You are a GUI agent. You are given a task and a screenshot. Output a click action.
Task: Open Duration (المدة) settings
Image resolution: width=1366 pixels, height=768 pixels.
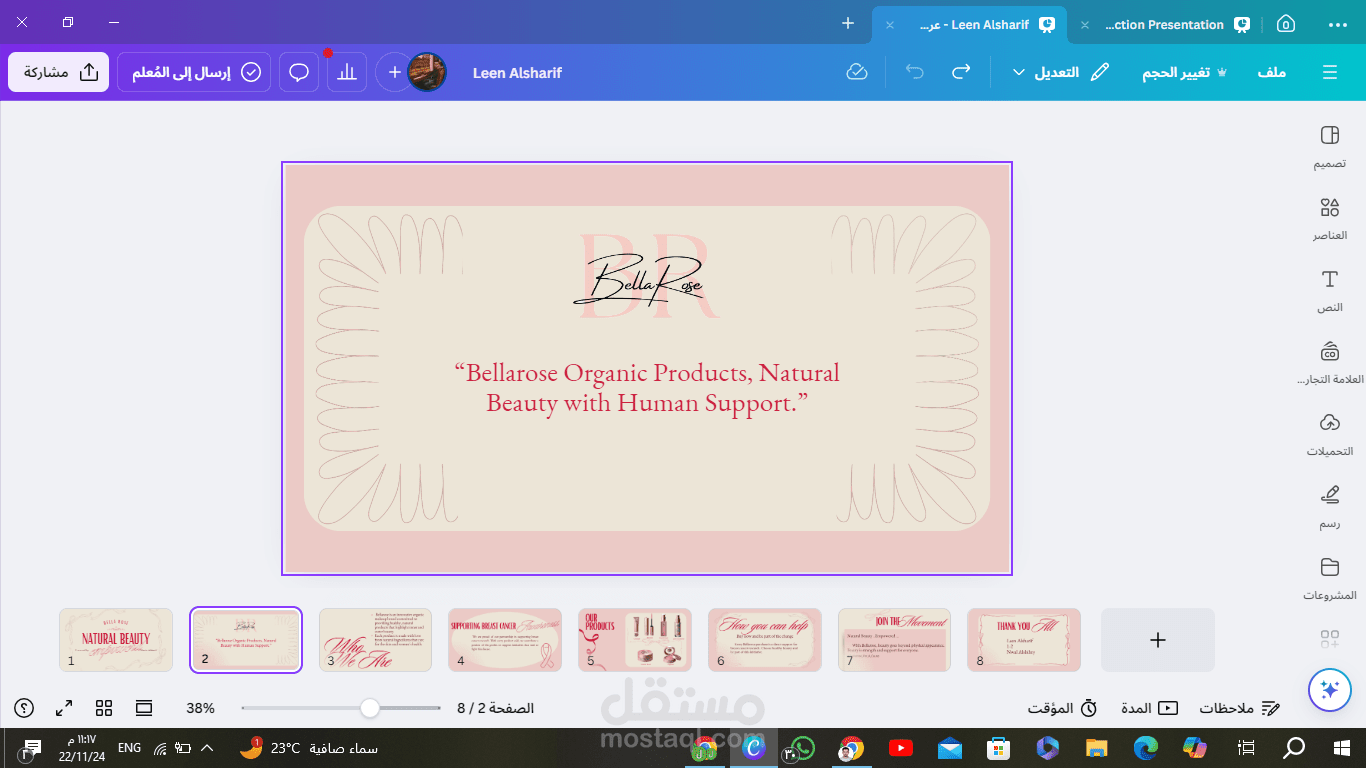click(x=1148, y=708)
